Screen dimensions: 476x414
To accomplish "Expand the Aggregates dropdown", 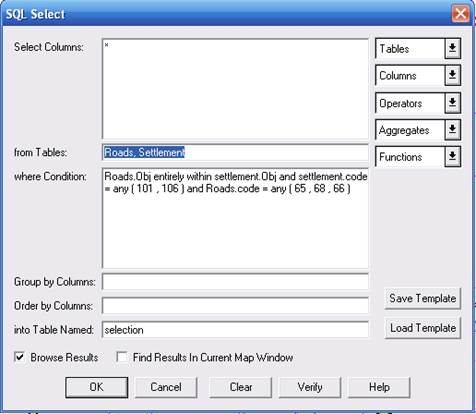I will click(418, 130).
